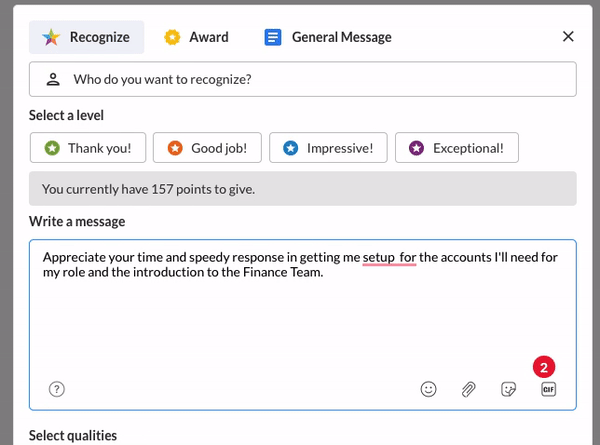This screenshot has width=600, height=445.
Task: Switch to the General Message tab
Action: 328,37
